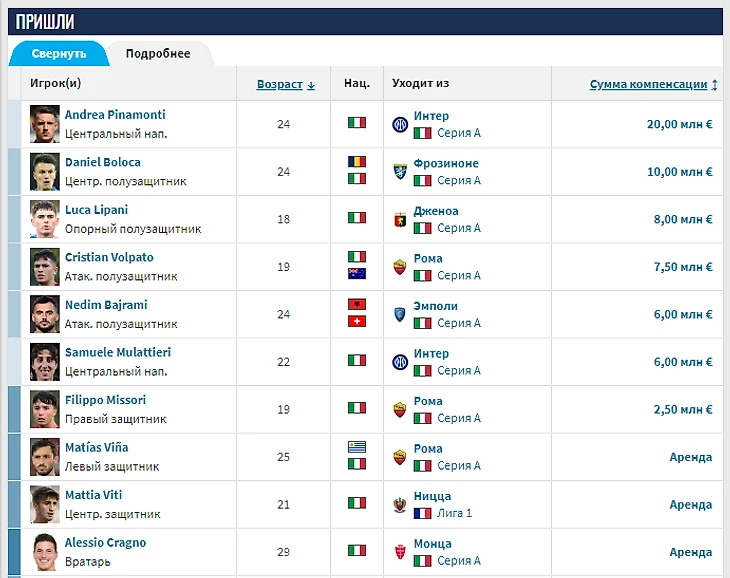This screenshot has height=578, width=730.
Task: Click Andrea Pinamonti's portrait photo
Action: point(45,124)
